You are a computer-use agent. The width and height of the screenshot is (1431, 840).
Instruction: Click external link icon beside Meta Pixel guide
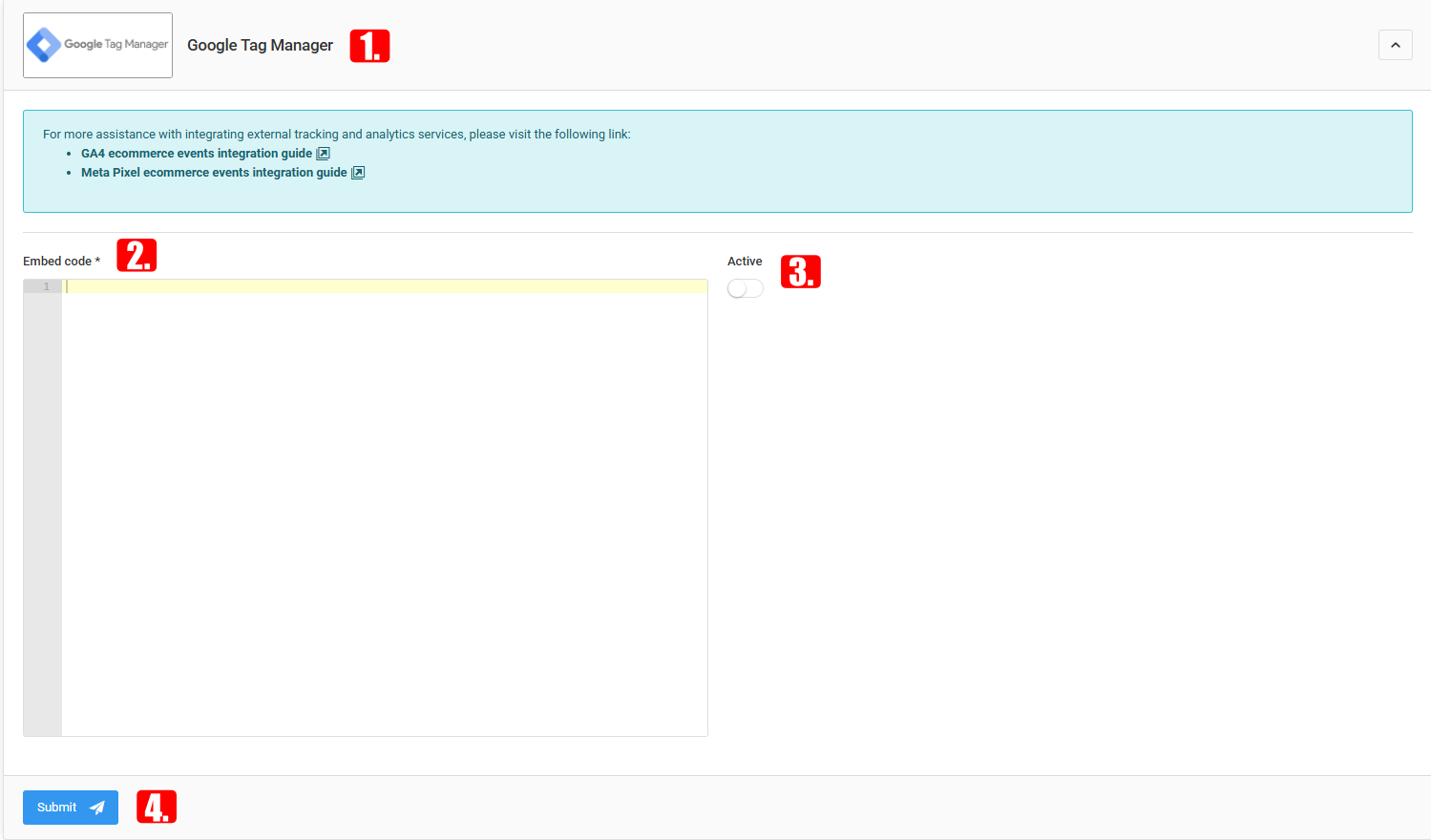[x=358, y=173]
